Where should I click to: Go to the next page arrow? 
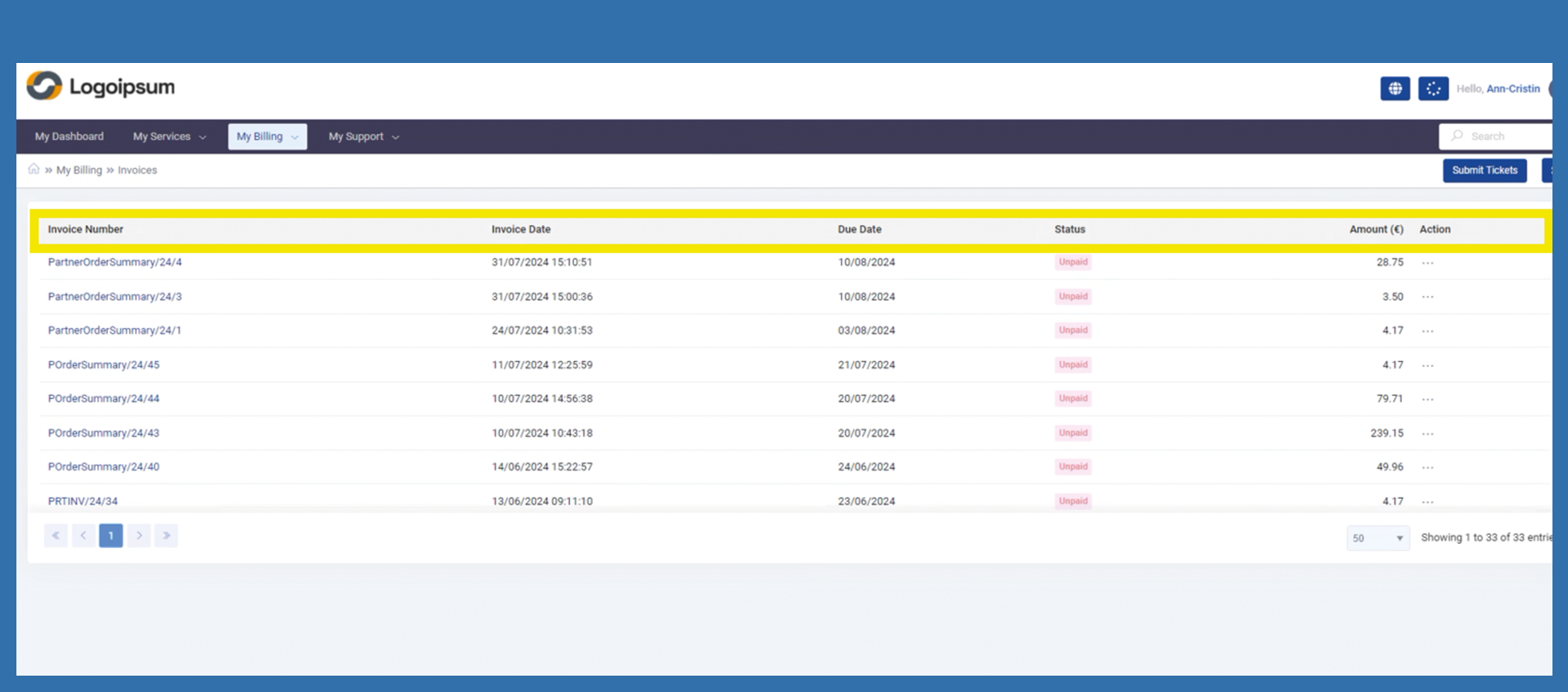139,536
